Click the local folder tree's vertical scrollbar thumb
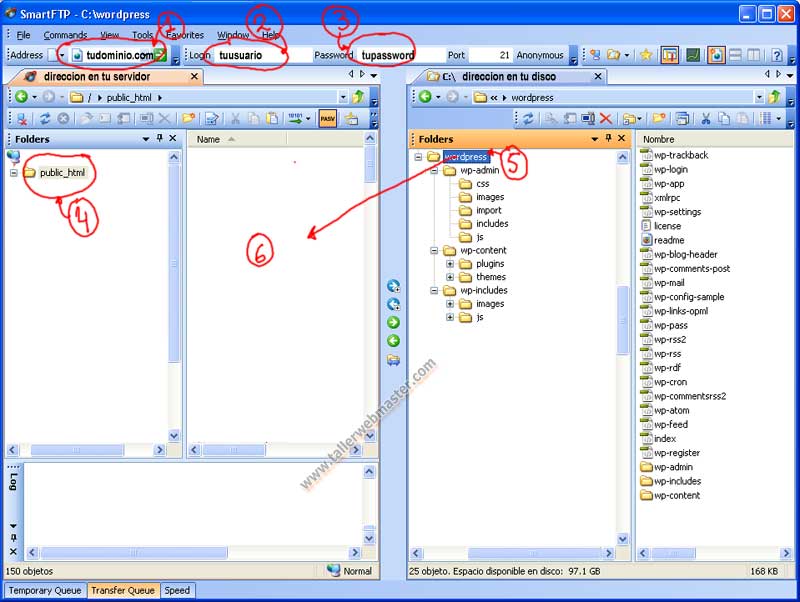The width and height of the screenshot is (800, 602). pos(622,320)
